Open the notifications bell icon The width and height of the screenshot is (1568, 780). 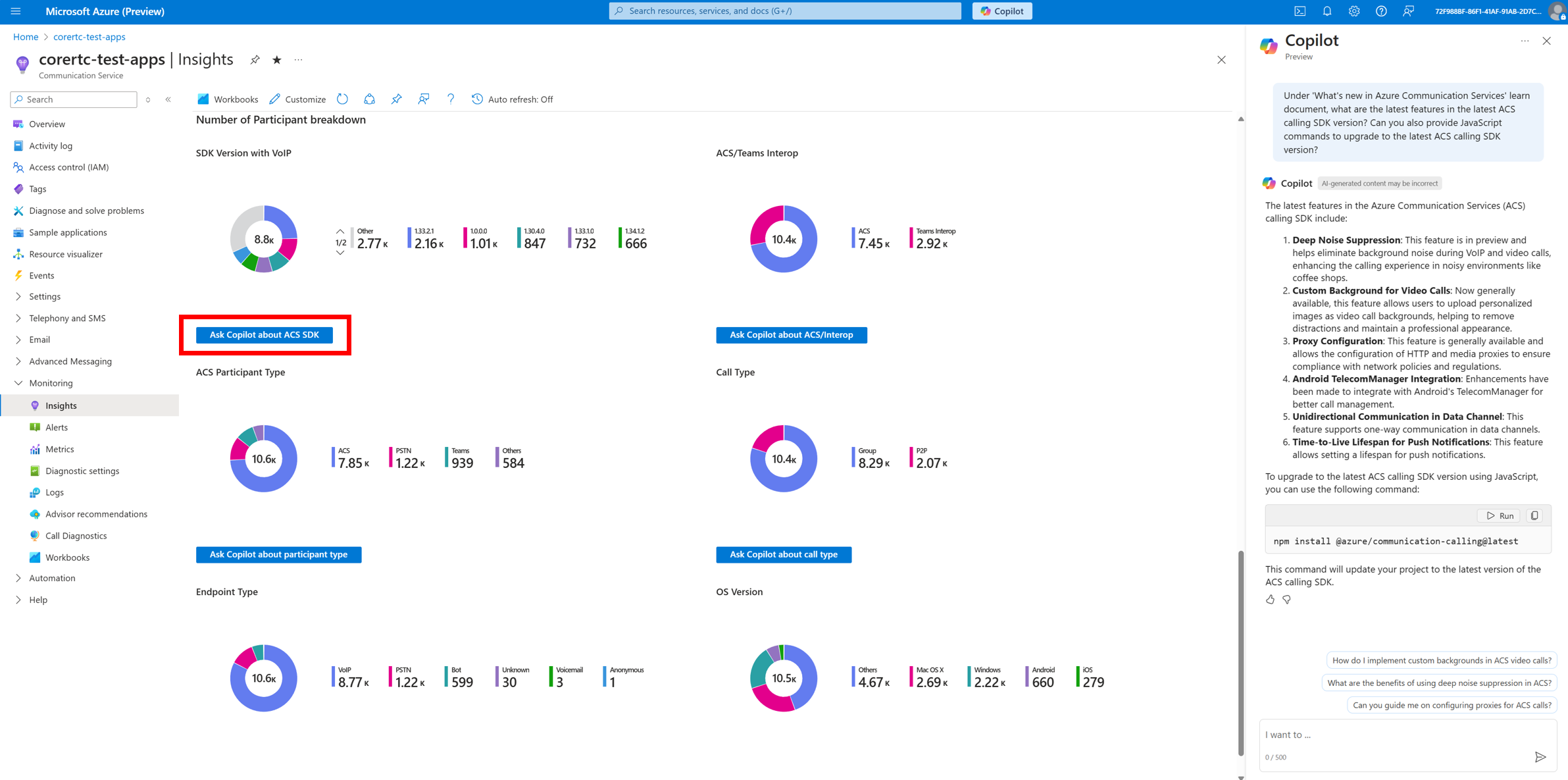tap(1327, 11)
